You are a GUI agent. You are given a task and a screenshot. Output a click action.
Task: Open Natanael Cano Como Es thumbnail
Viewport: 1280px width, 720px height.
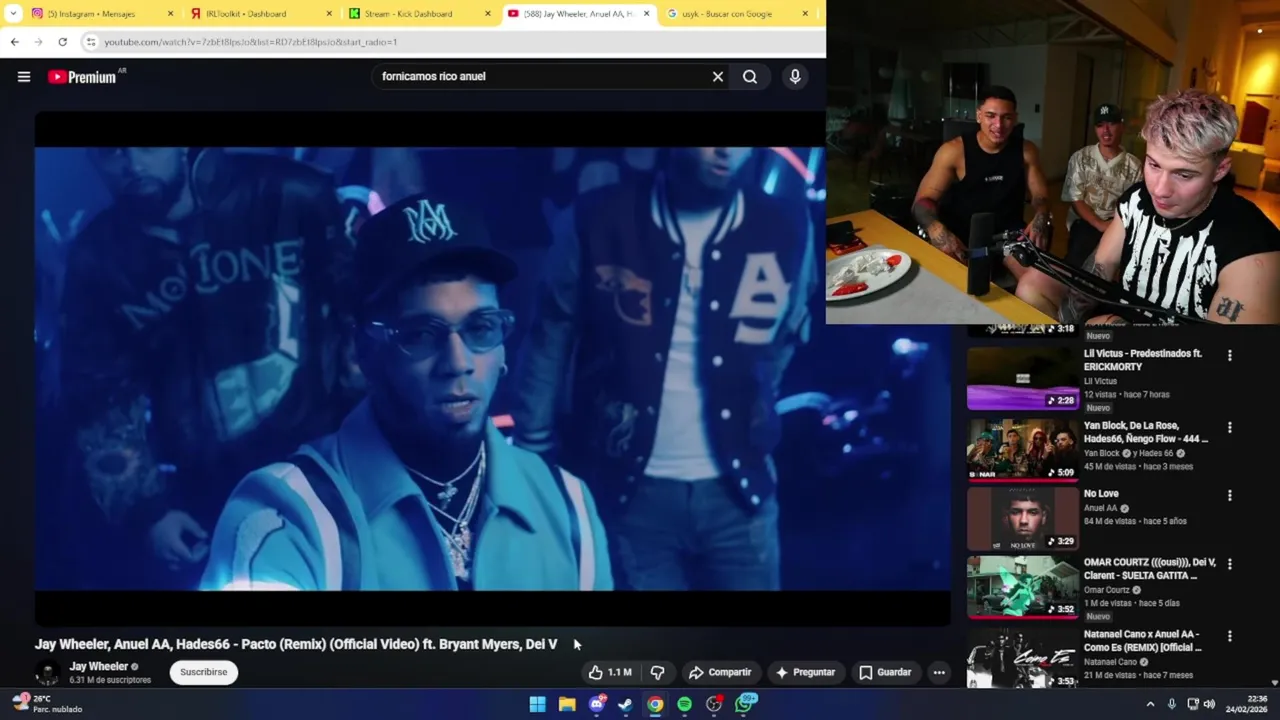[1022, 657]
